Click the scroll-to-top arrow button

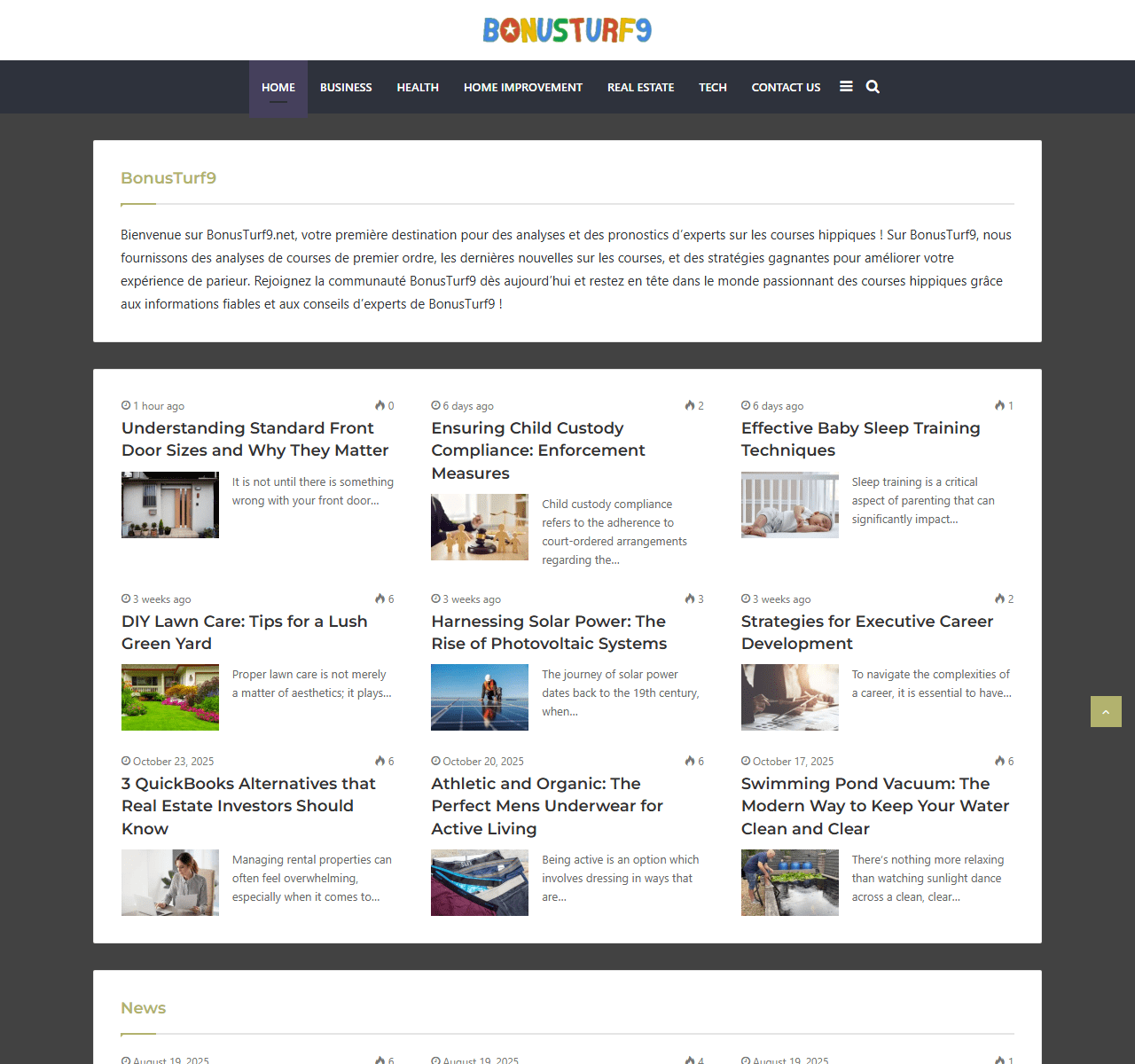(1106, 712)
